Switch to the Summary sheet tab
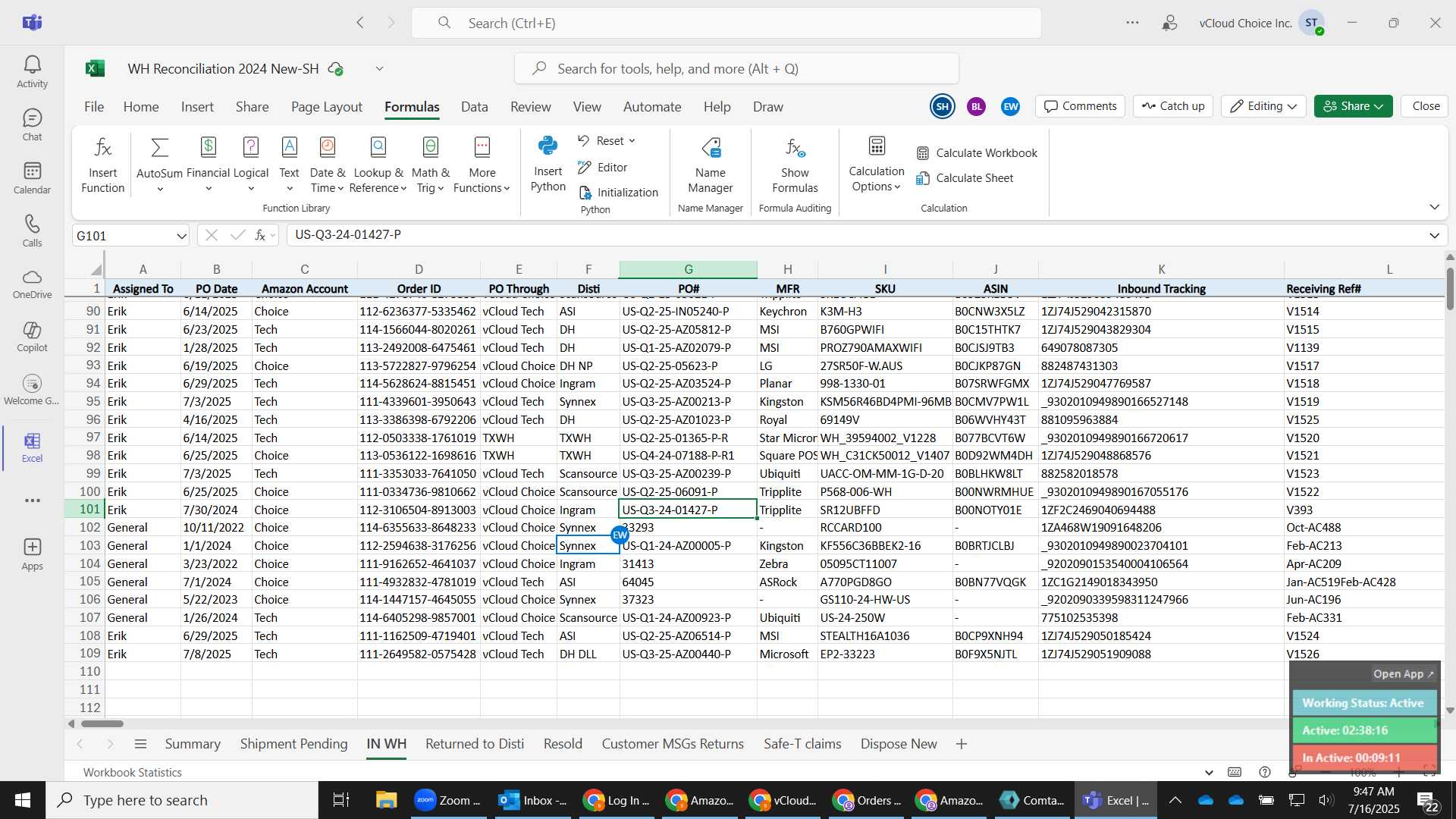This screenshot has height=819, width=1456. click(193, 744)
